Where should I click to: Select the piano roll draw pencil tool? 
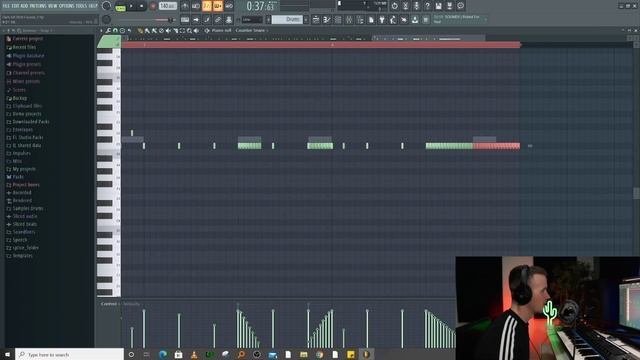pos(140,31)
